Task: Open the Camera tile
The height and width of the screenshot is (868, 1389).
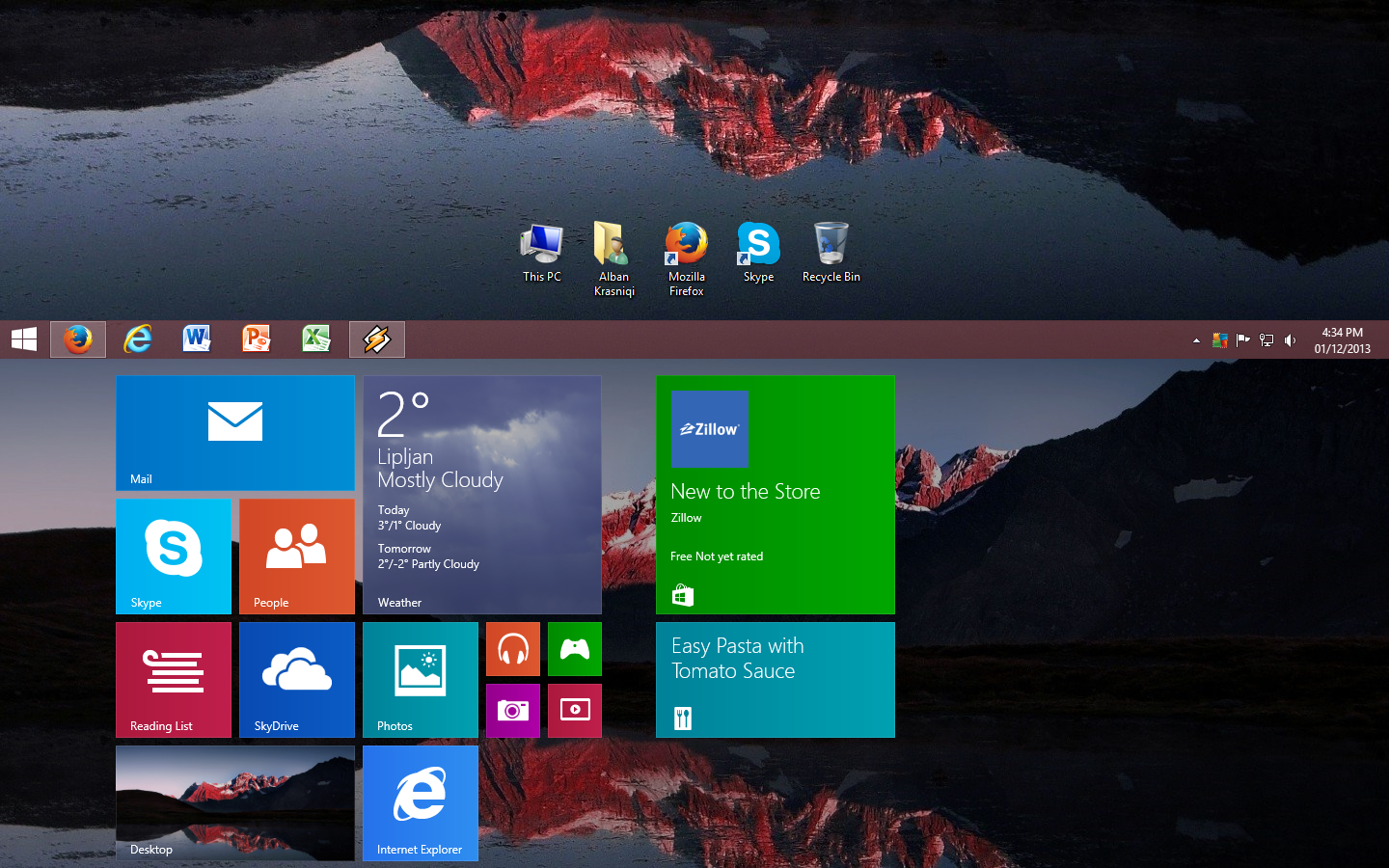Action: coord(513,711)
